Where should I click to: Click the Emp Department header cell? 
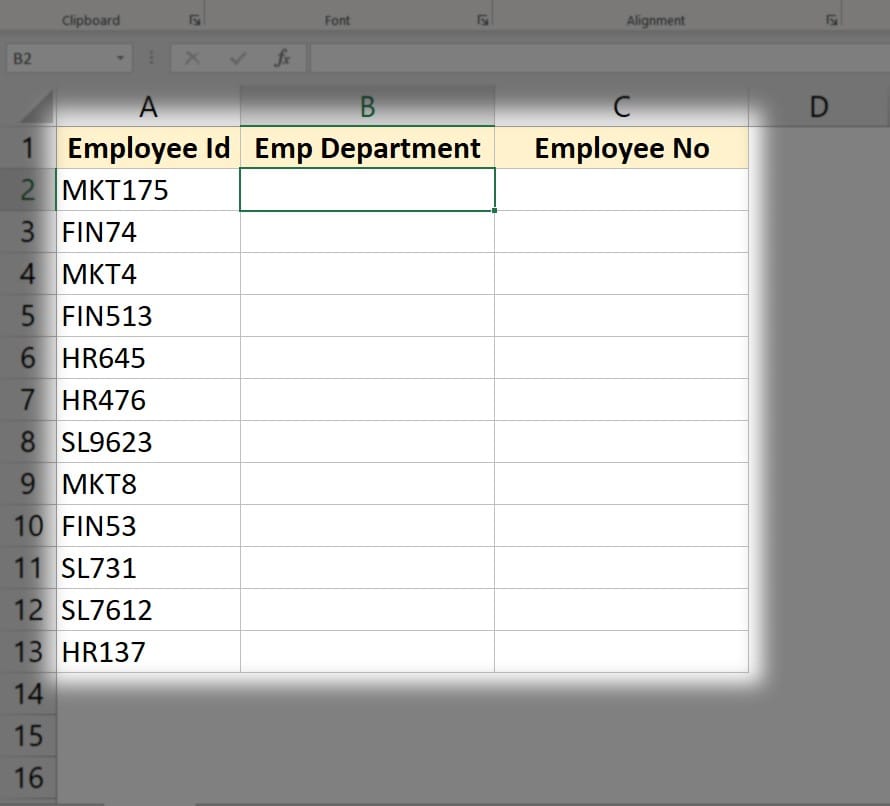coord(367,148)
